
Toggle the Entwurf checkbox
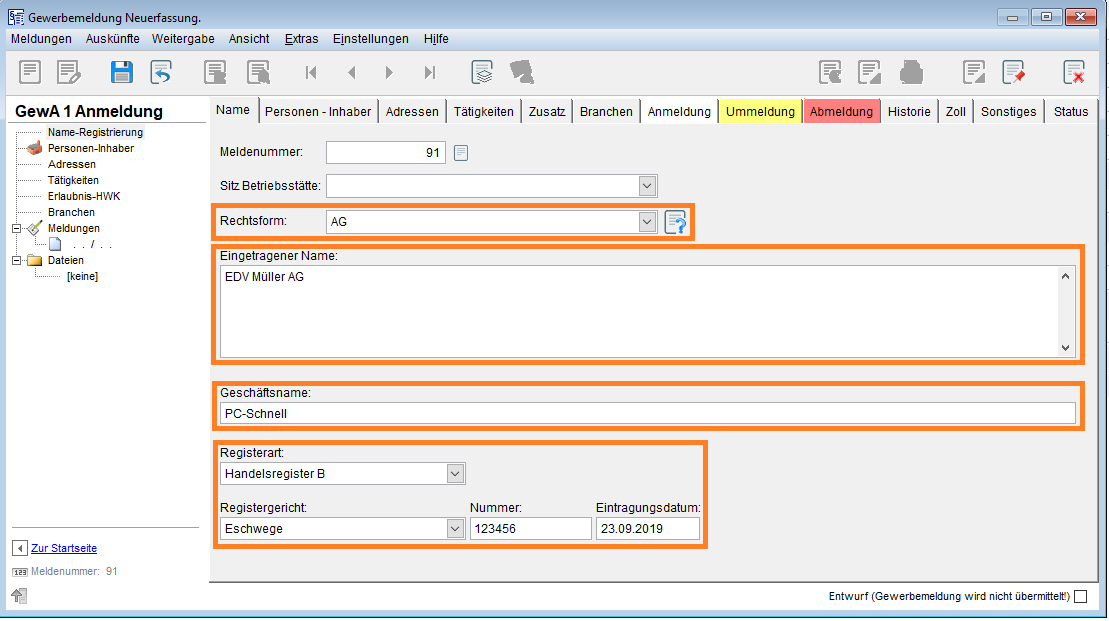click(x=1080, y=597)
